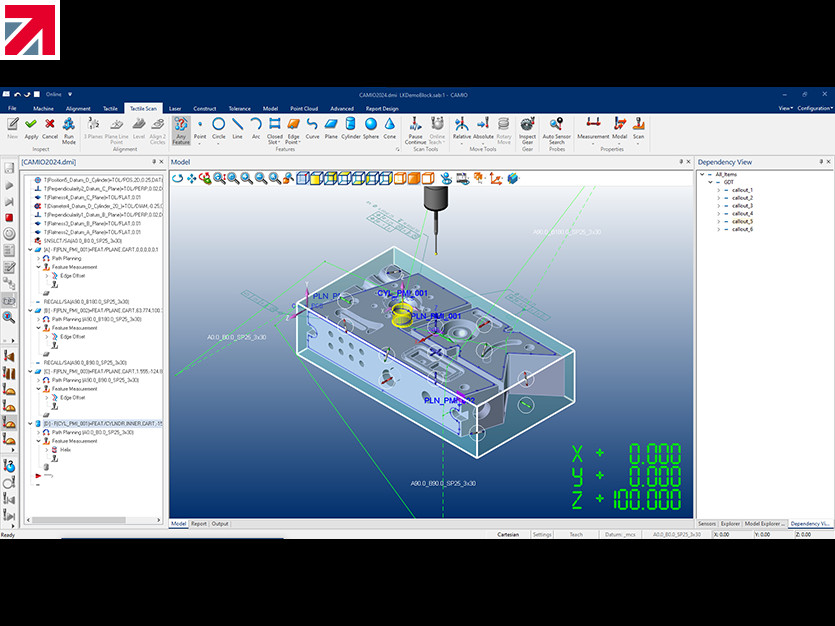
Task: Click the solid orange cube view icon
Action: [414, 178]
